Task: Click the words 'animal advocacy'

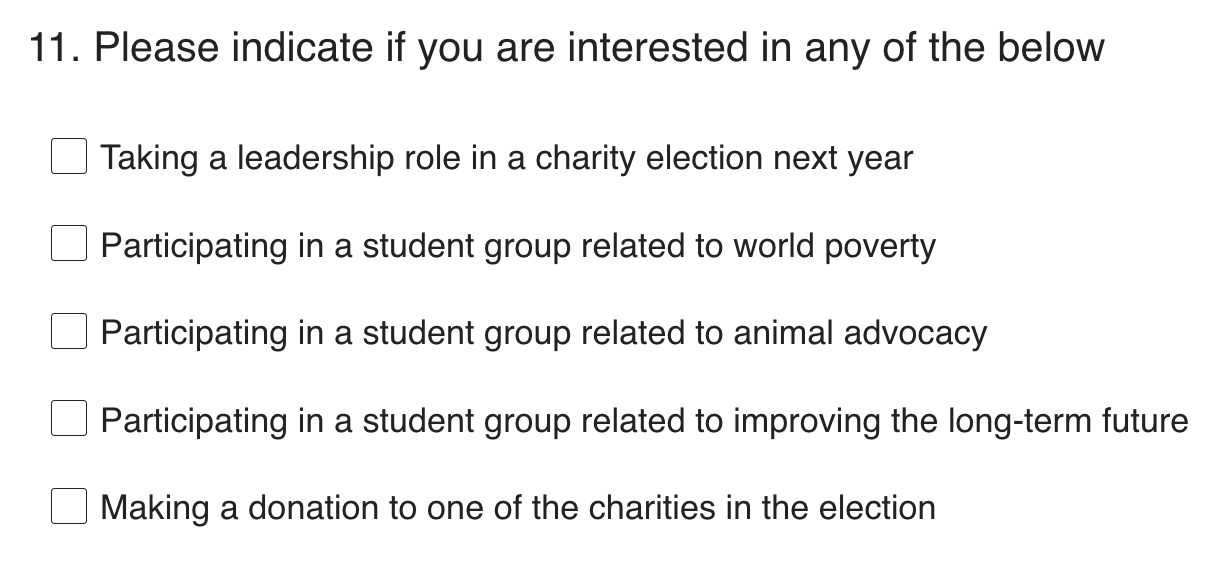Action: pos(860,333)
